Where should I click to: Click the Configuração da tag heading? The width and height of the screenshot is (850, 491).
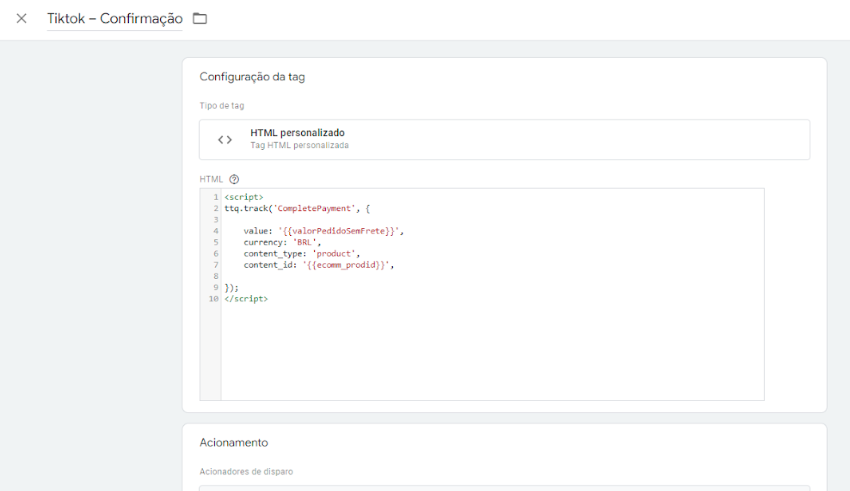[252, 77]
